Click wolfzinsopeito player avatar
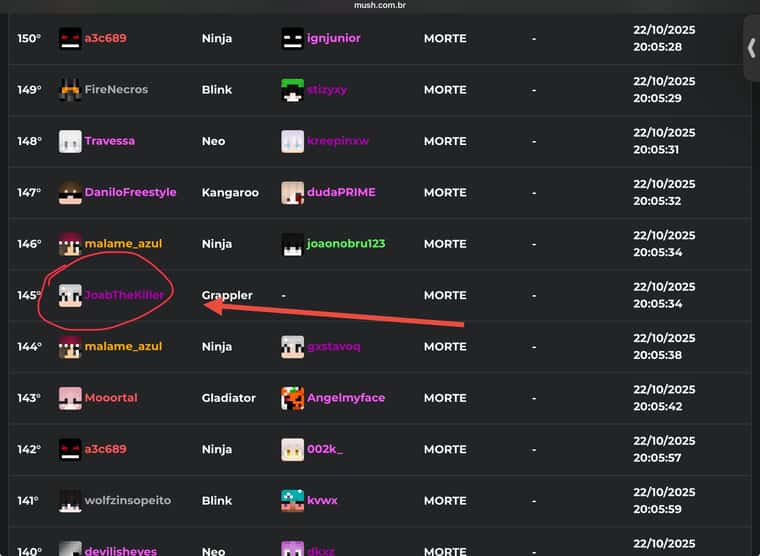The height and width of the screenshot is (556, 760). click(70, 501)
